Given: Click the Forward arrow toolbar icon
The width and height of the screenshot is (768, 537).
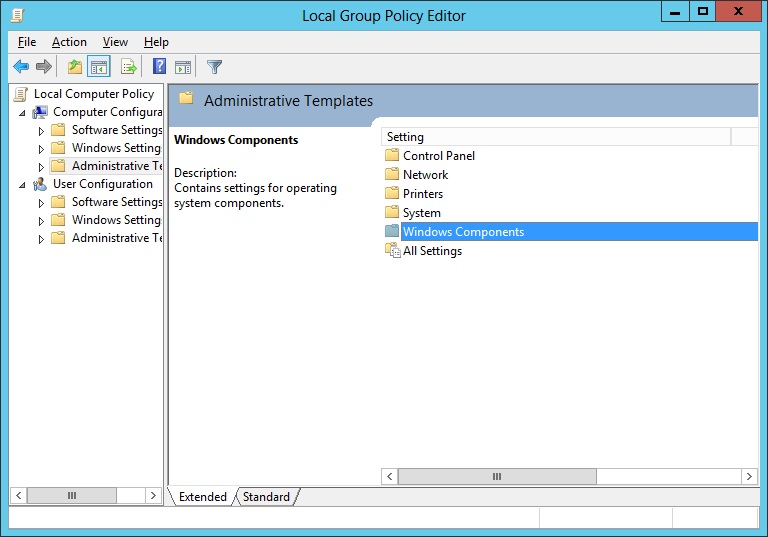Looking at the screenshot, I should tap(44, 67).
